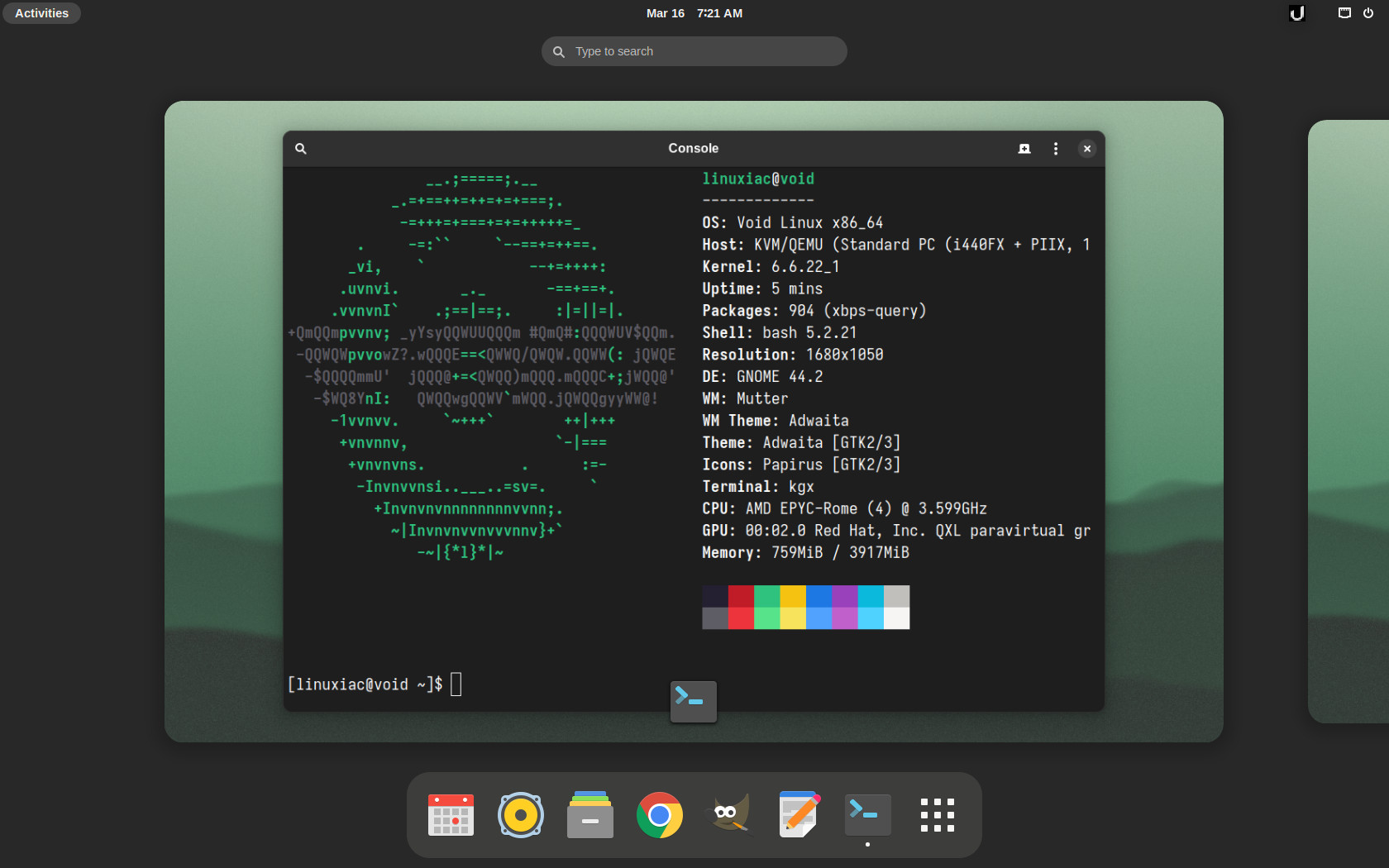Click the OS: Void Linux x86_64 line
Image resolution: width=1389 pixels, height=868 pixels.
pos(793,223)
